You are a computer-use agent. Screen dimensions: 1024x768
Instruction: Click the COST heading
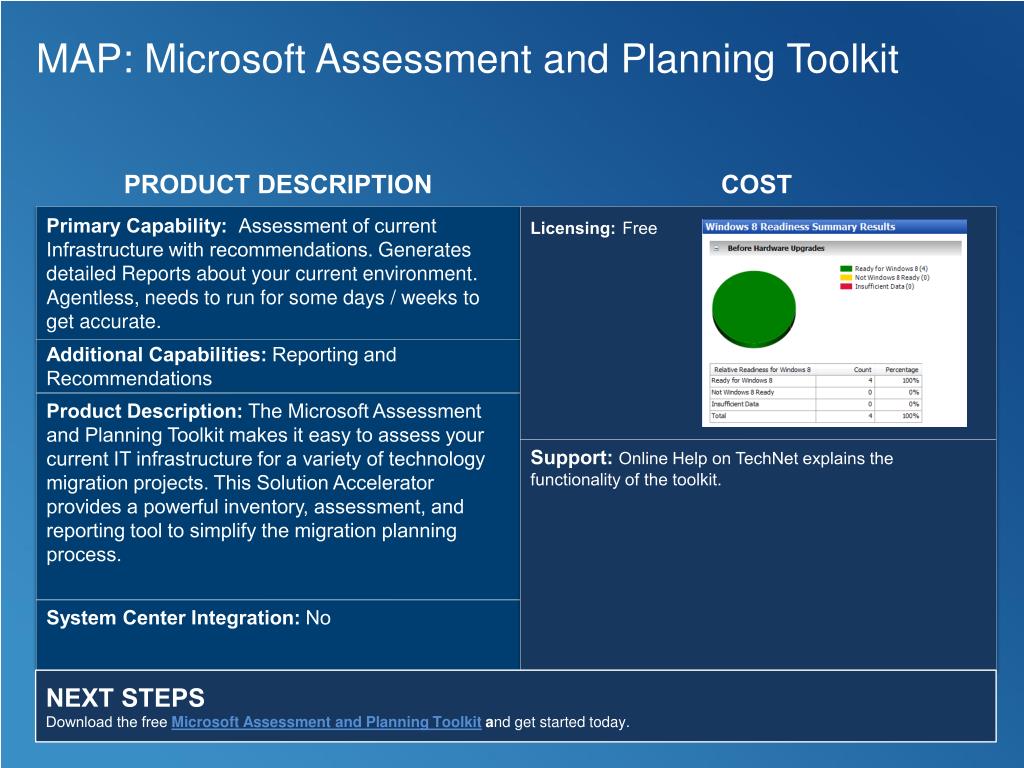756,184
